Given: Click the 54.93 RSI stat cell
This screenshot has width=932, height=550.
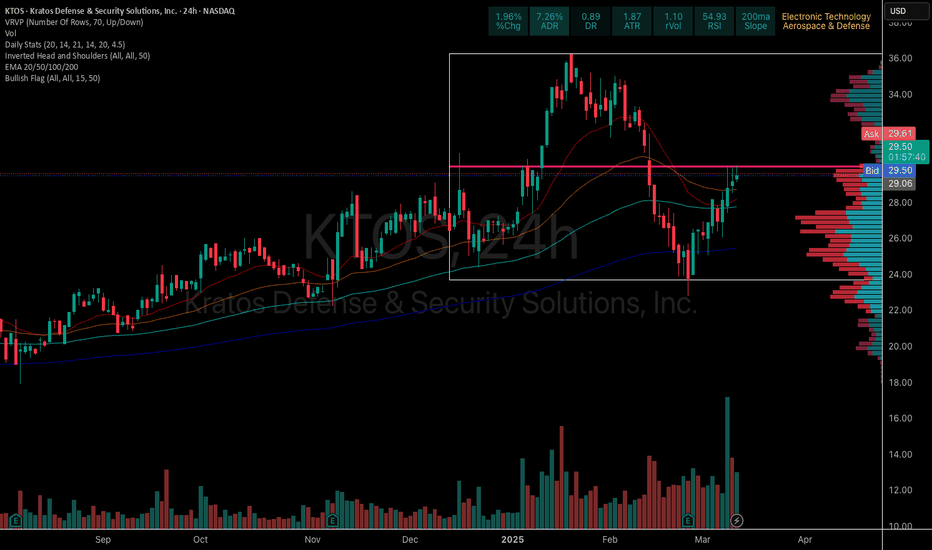Looking at the screenshot, I should pos(714,21).
